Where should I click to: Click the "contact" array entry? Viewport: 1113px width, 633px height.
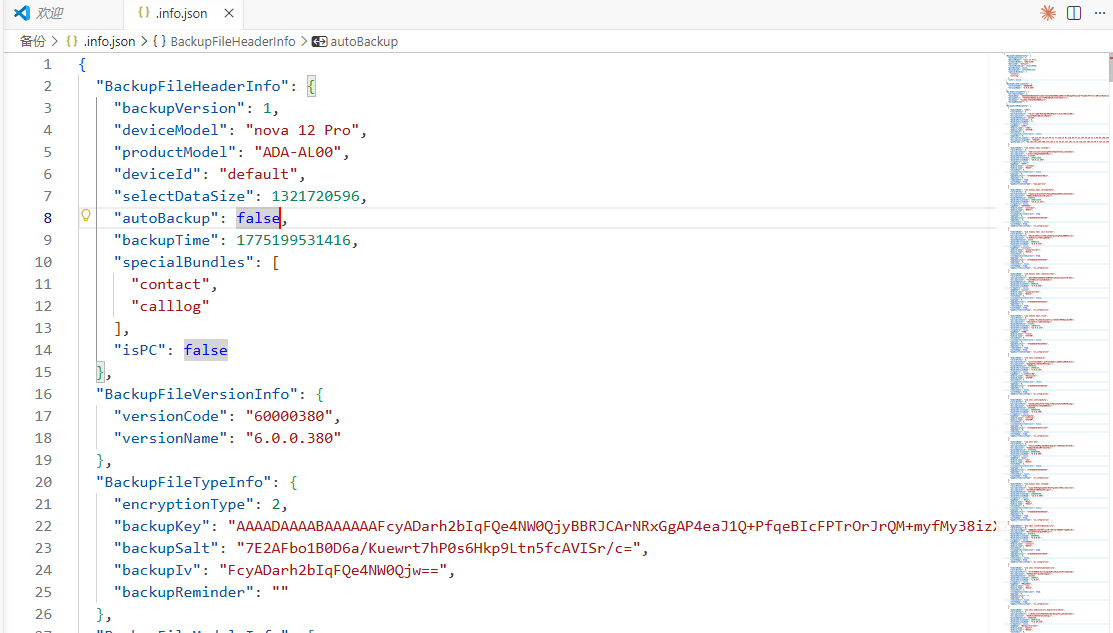pyautogui.click(x=170, y=284)
